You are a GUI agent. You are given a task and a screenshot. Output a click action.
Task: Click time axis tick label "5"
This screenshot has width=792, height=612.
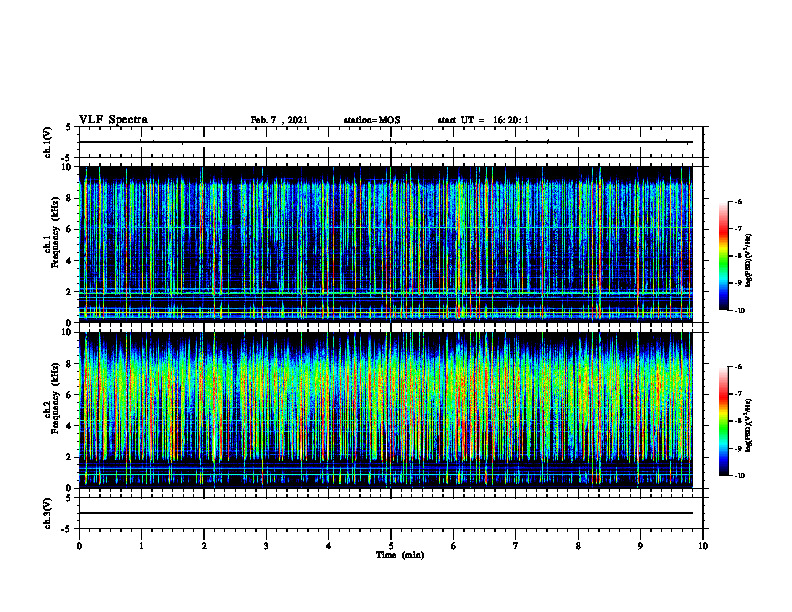(391, 546)
